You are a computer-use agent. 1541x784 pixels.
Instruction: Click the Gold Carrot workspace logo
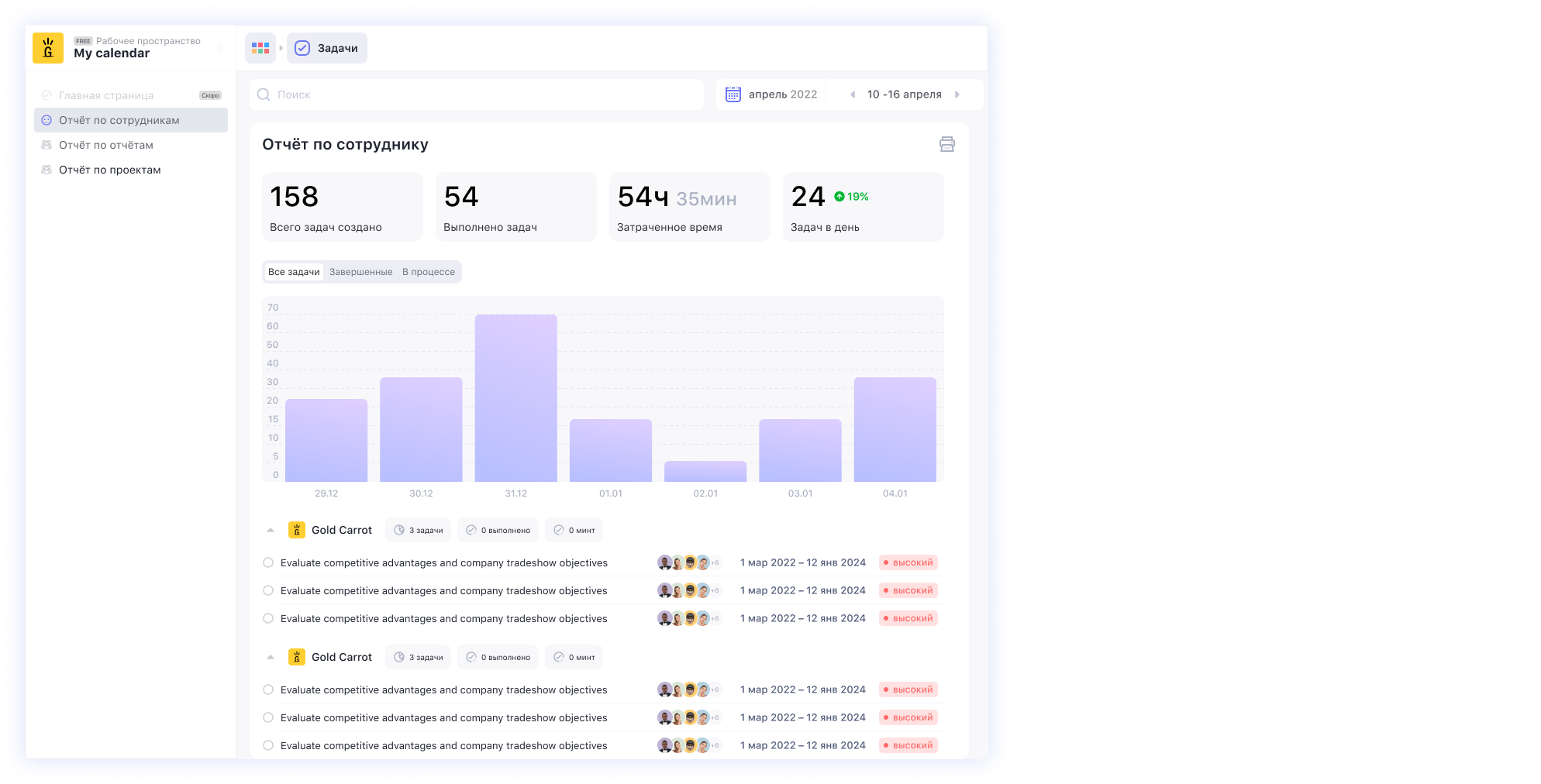click(48, 48)
